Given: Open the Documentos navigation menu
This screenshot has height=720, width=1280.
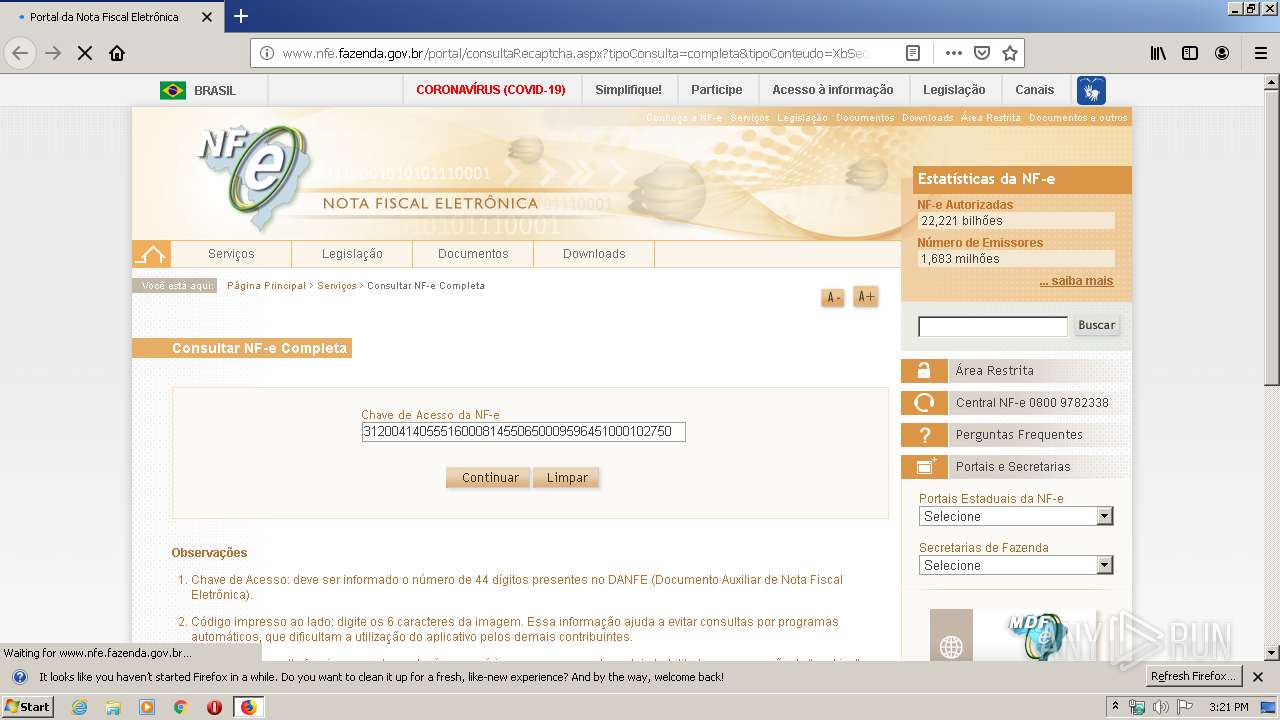Looking at the screenshot, I should point(473,254).
